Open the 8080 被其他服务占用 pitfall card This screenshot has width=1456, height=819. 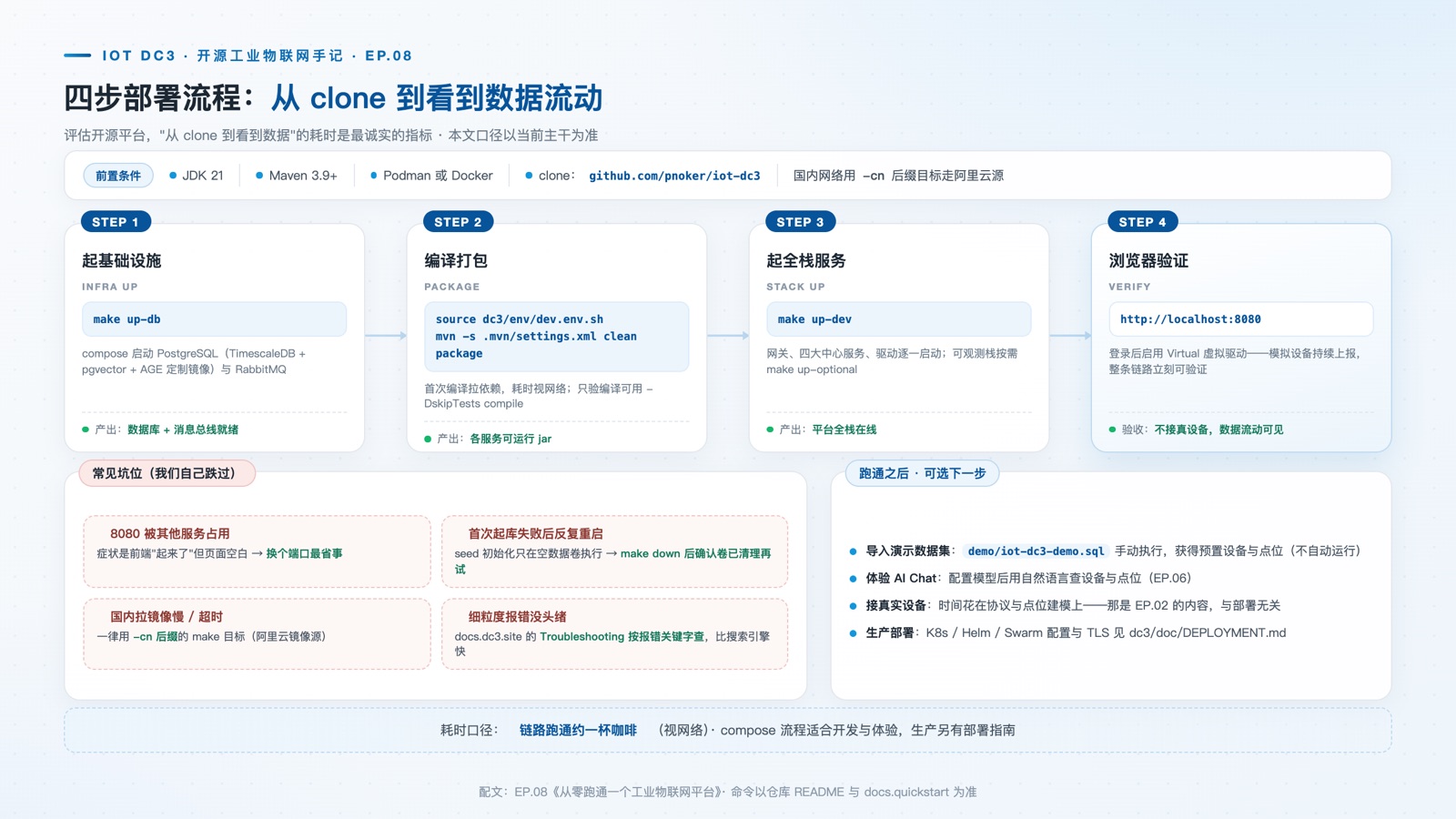[x=257, y=551]
